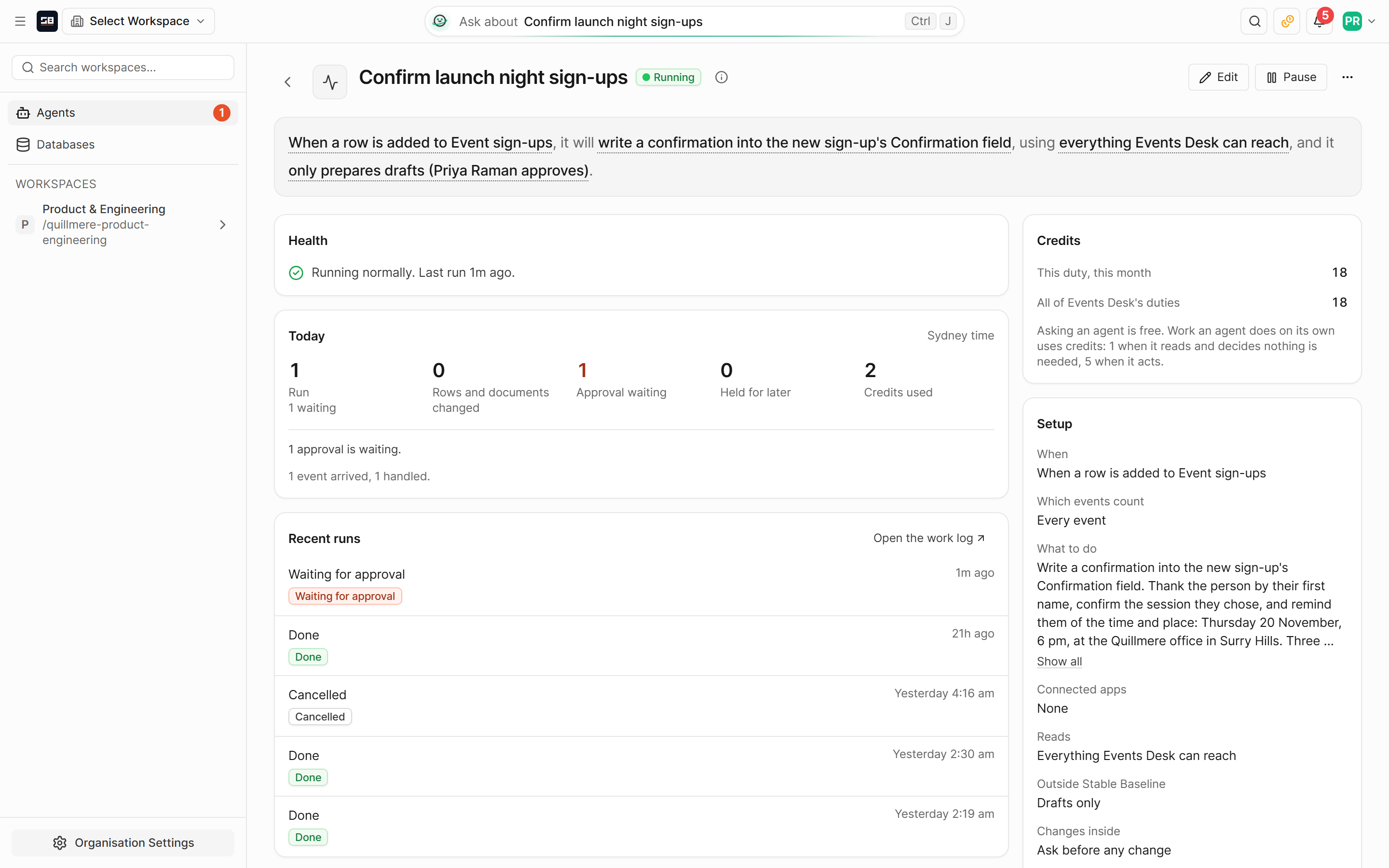Open the work log link

929,538
